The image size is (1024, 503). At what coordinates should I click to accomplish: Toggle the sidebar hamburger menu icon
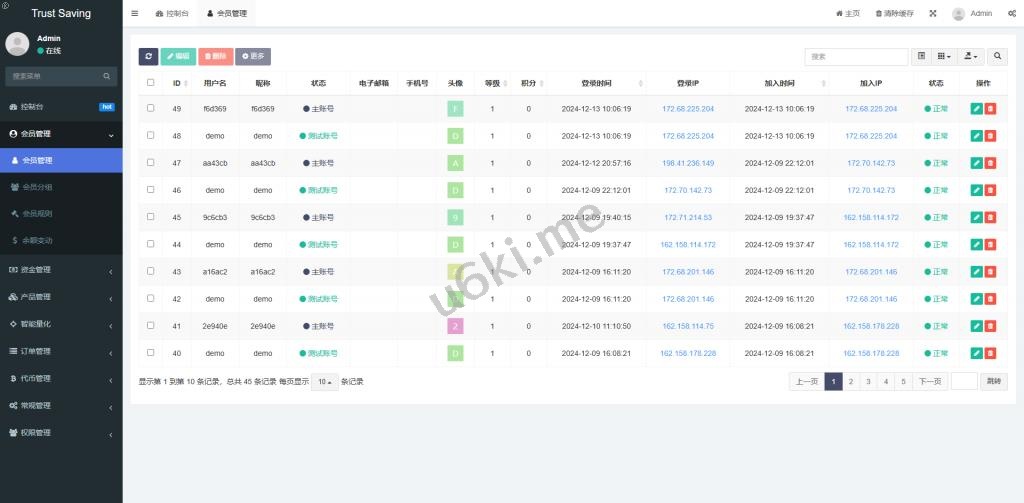(135, 14)
